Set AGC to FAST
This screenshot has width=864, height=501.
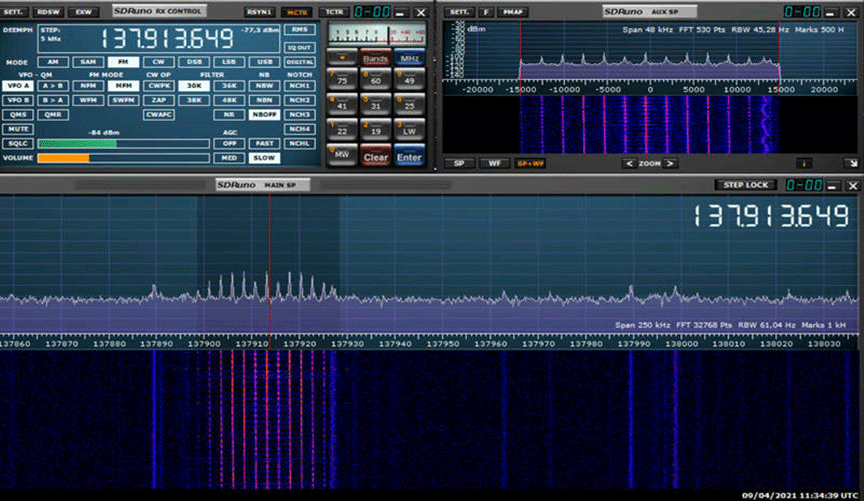pyautogui.click(x=264, y=143)
